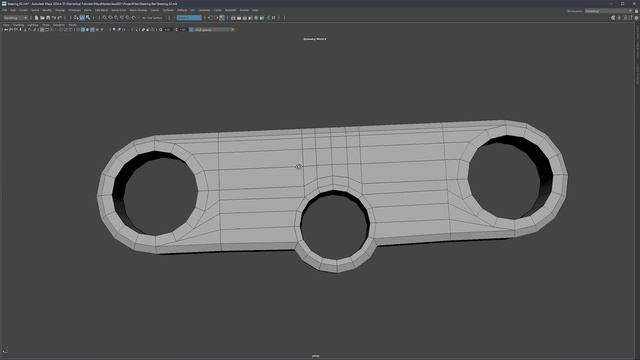The height and width of the screenshot is (360, 640).
Task: Toggle select by object type mode
Action: 82,18
